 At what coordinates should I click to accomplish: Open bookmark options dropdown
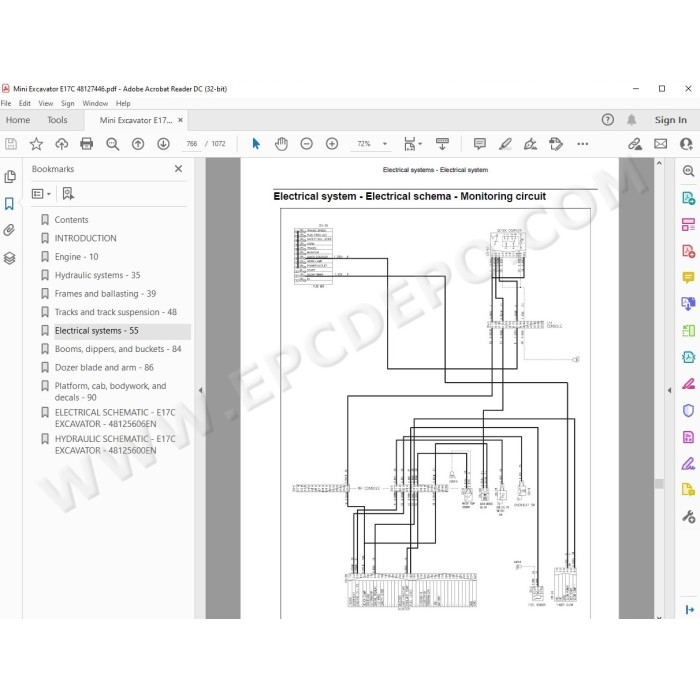(x=41, y=194)
